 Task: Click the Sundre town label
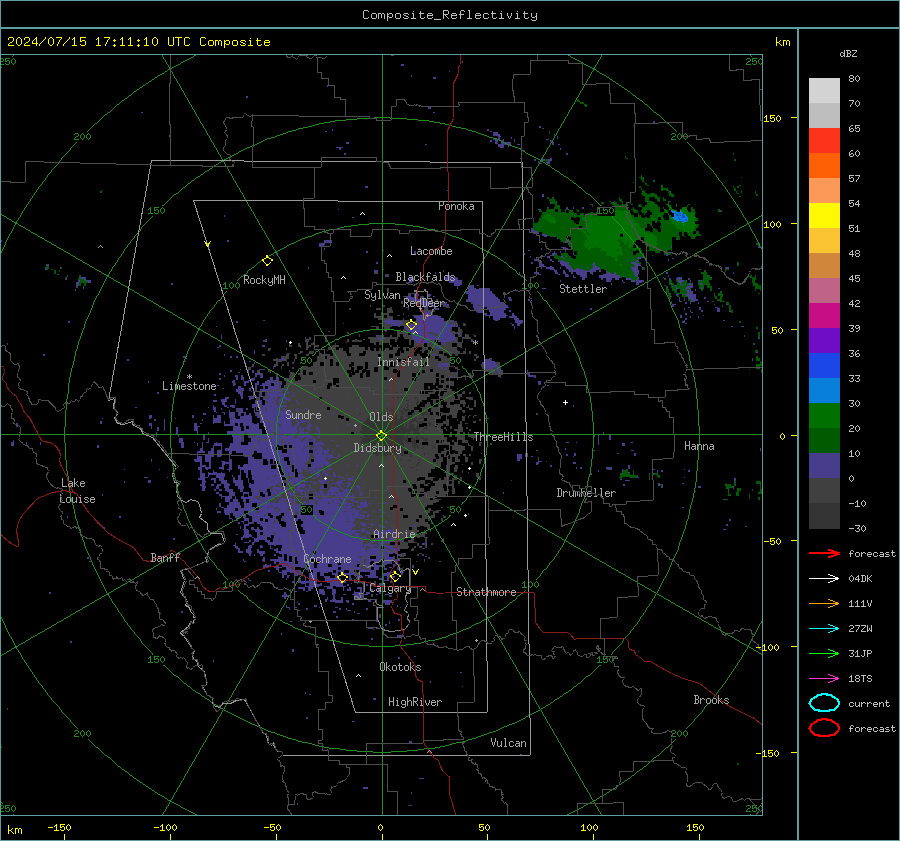[x=303, y=414]
